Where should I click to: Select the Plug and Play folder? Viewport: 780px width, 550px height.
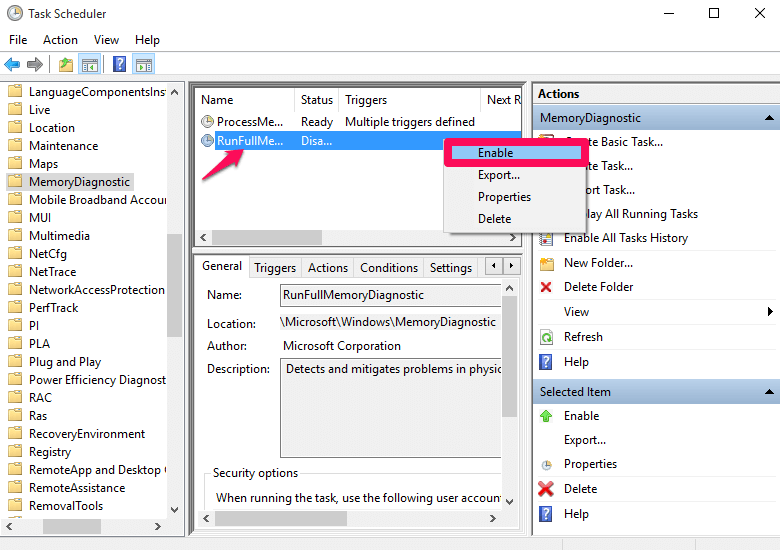click(65, 362)
